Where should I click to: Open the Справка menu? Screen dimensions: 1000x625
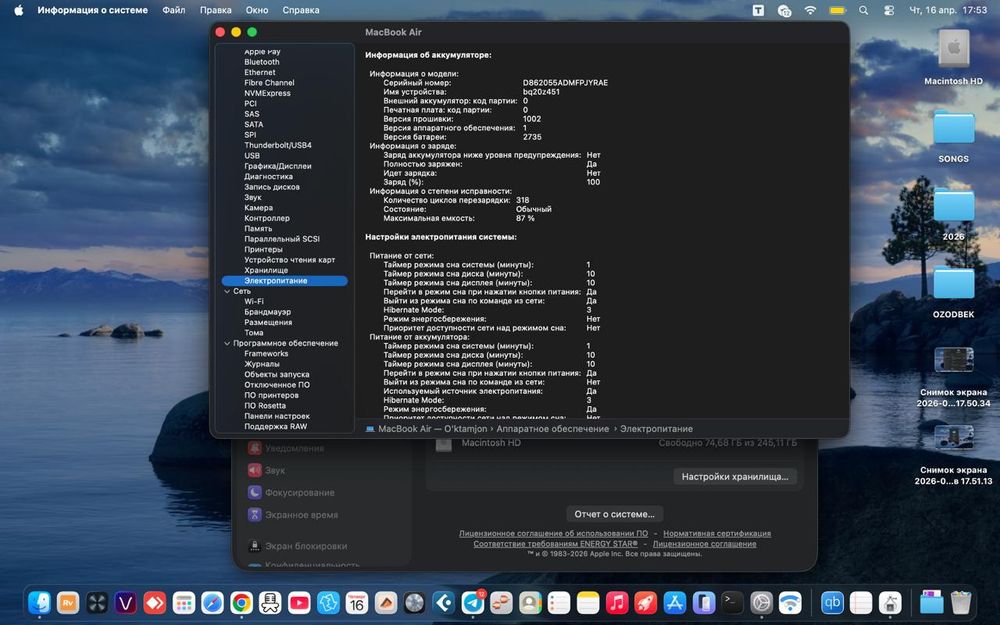301,10
